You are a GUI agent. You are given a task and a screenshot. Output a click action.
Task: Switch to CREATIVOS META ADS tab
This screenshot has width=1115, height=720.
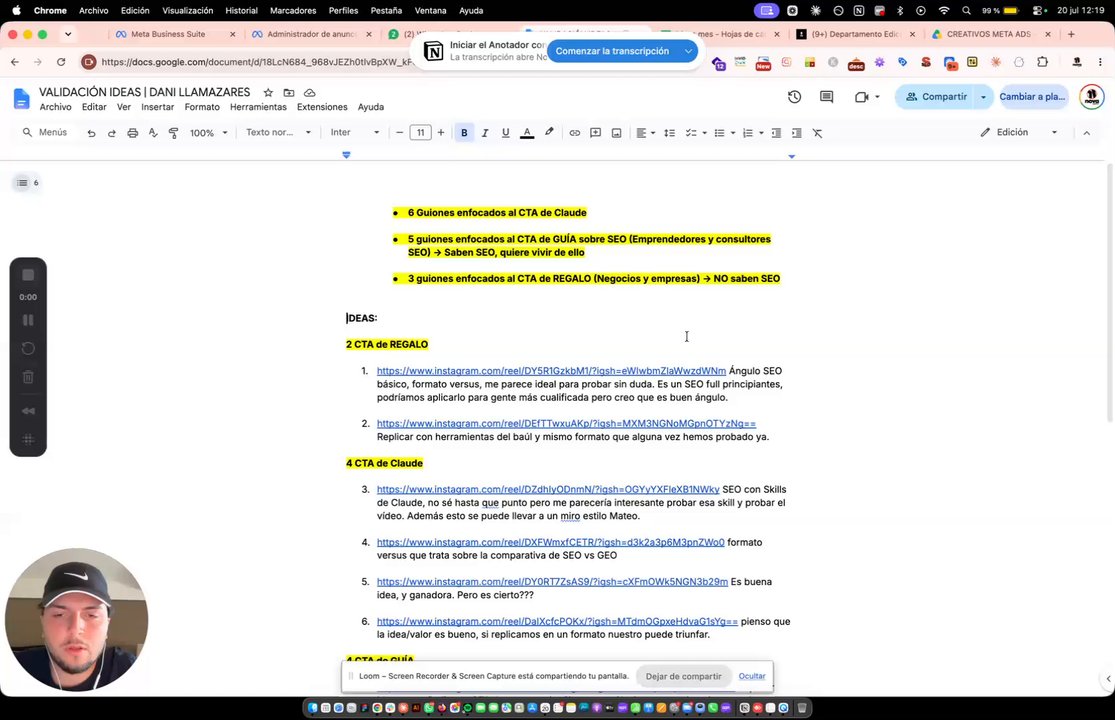(x=988, y=34)
